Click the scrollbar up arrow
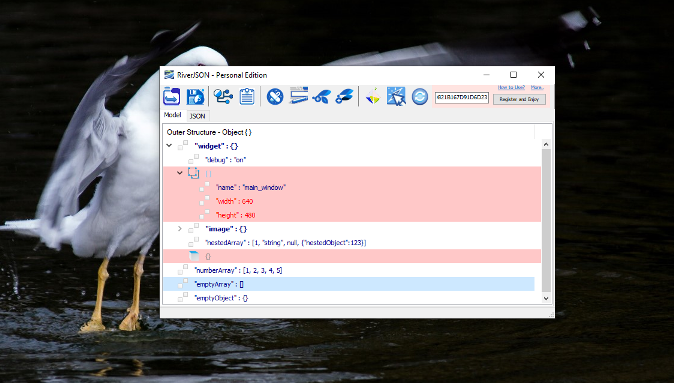674x383 pixels. 546,144
